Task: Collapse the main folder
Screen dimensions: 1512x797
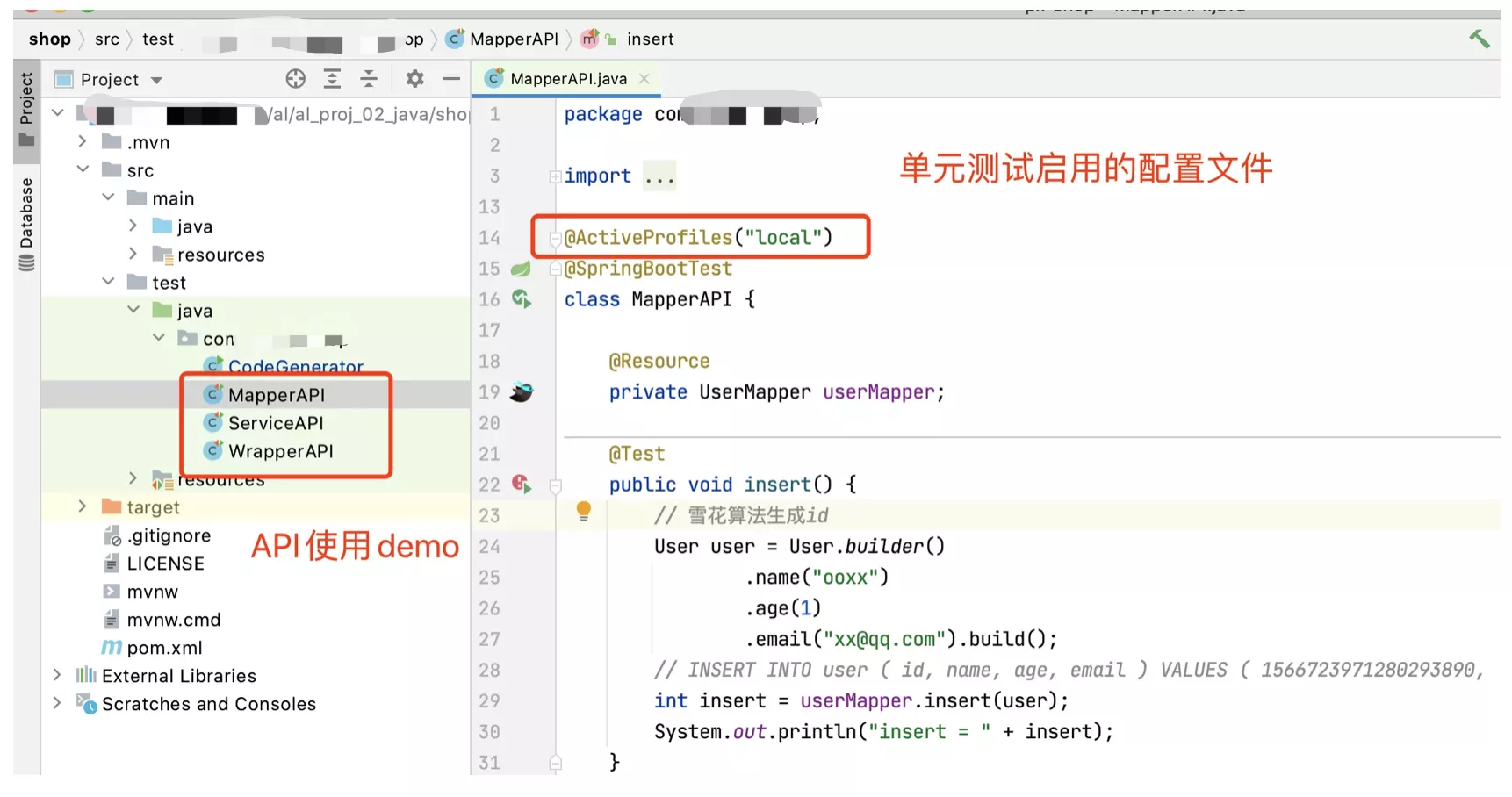Action: (x=108, y=197)
